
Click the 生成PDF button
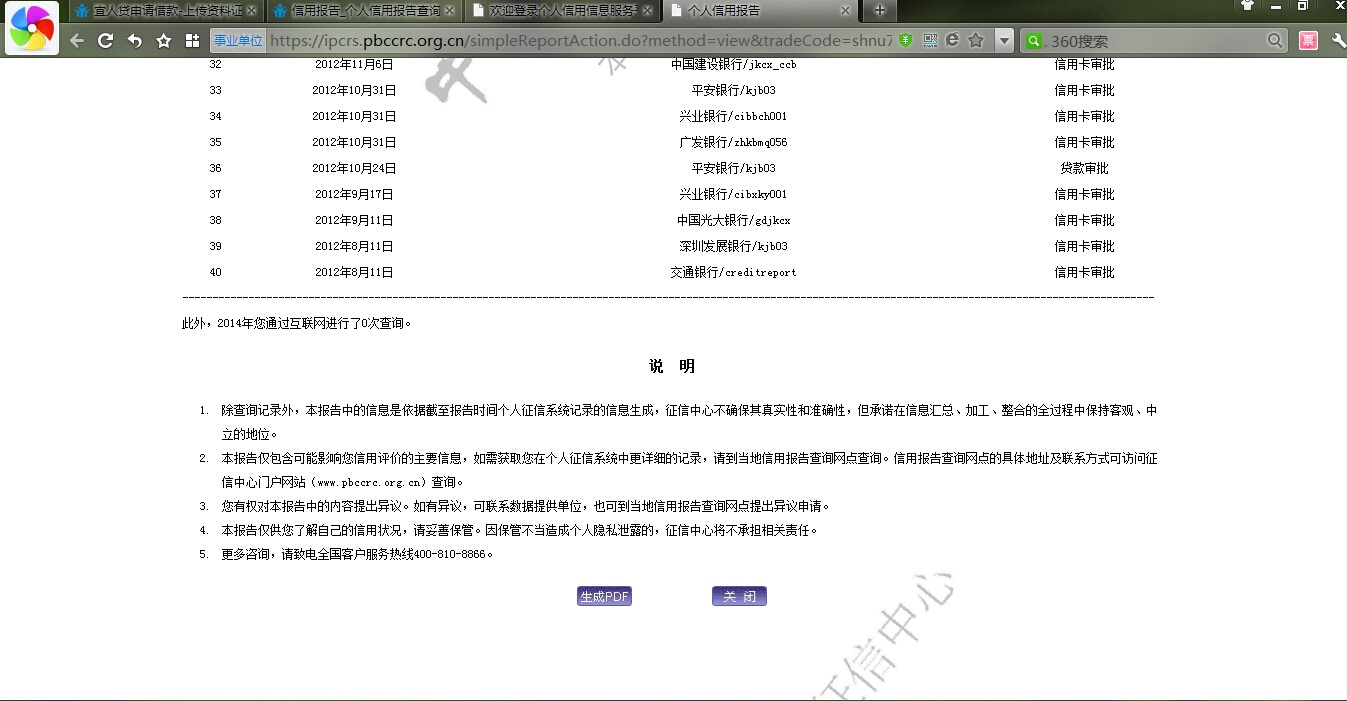pyautogui.click(x=604, y=597)
